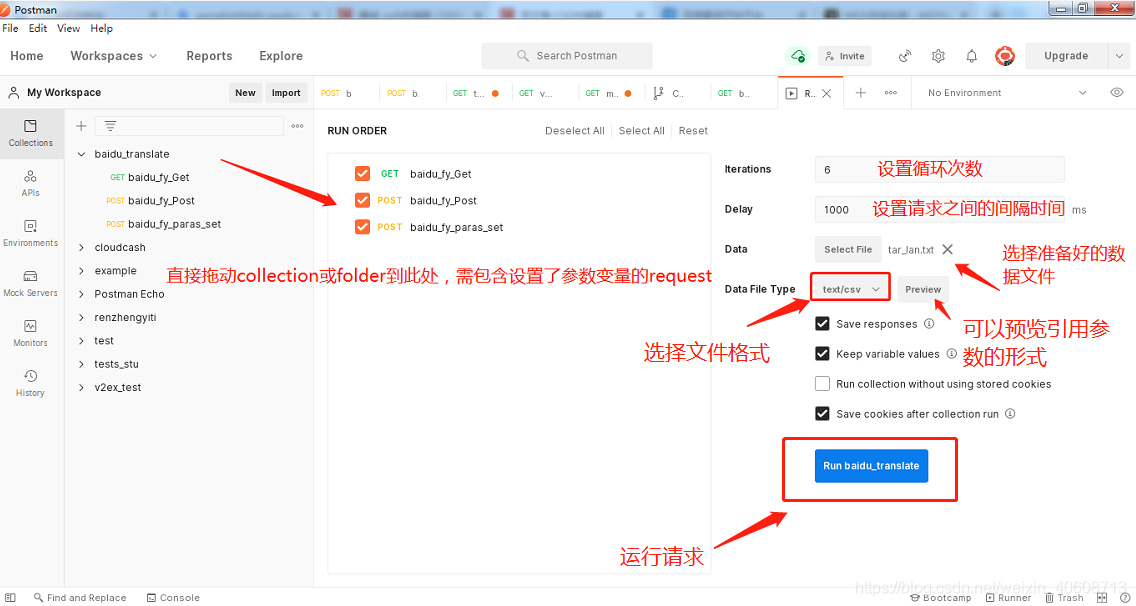Open Postman settings gear icon
This screenshot has height=606, width=1136.
[938, 56]
